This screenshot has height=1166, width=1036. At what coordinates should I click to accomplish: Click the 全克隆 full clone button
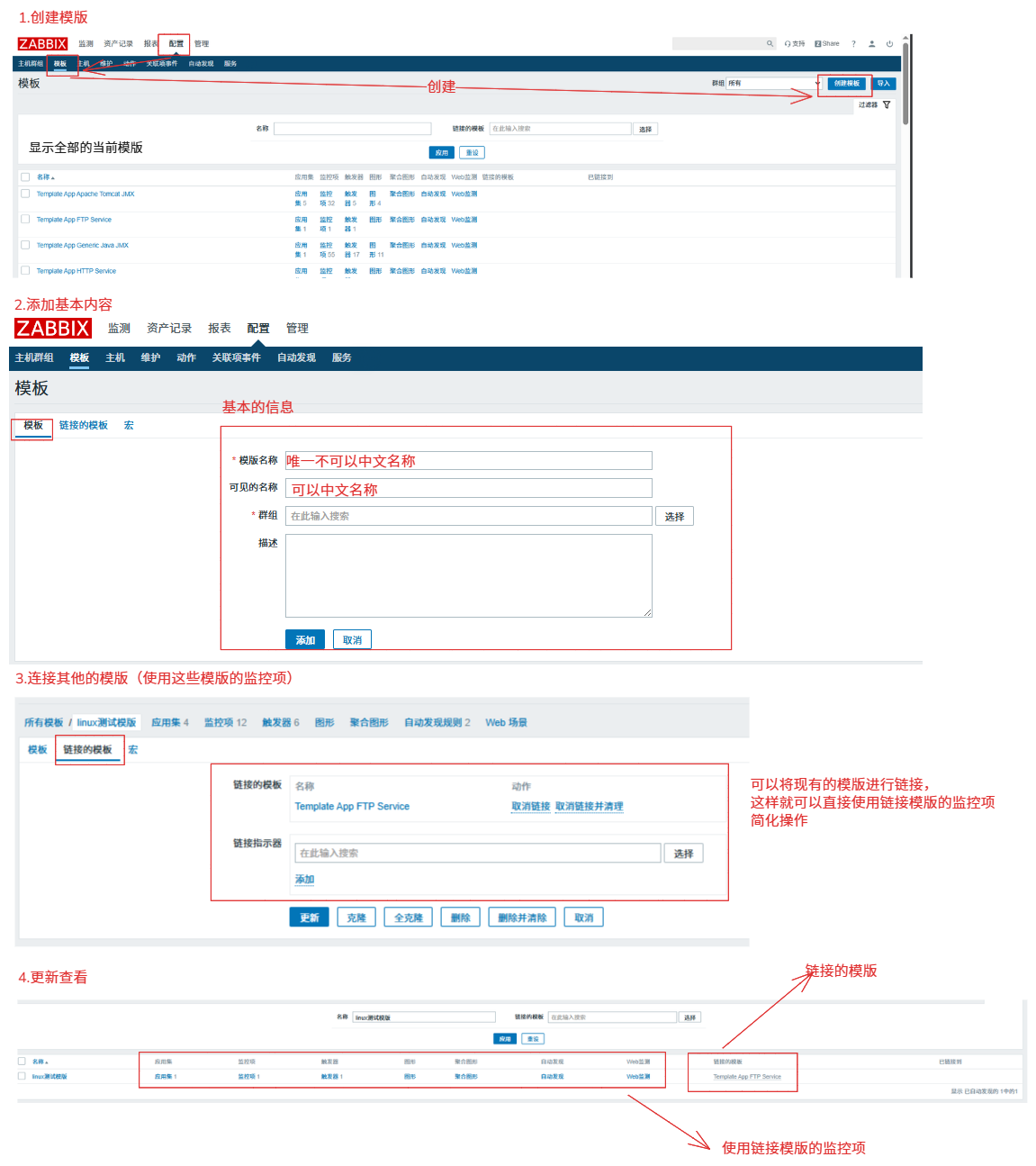pos(409,917)
